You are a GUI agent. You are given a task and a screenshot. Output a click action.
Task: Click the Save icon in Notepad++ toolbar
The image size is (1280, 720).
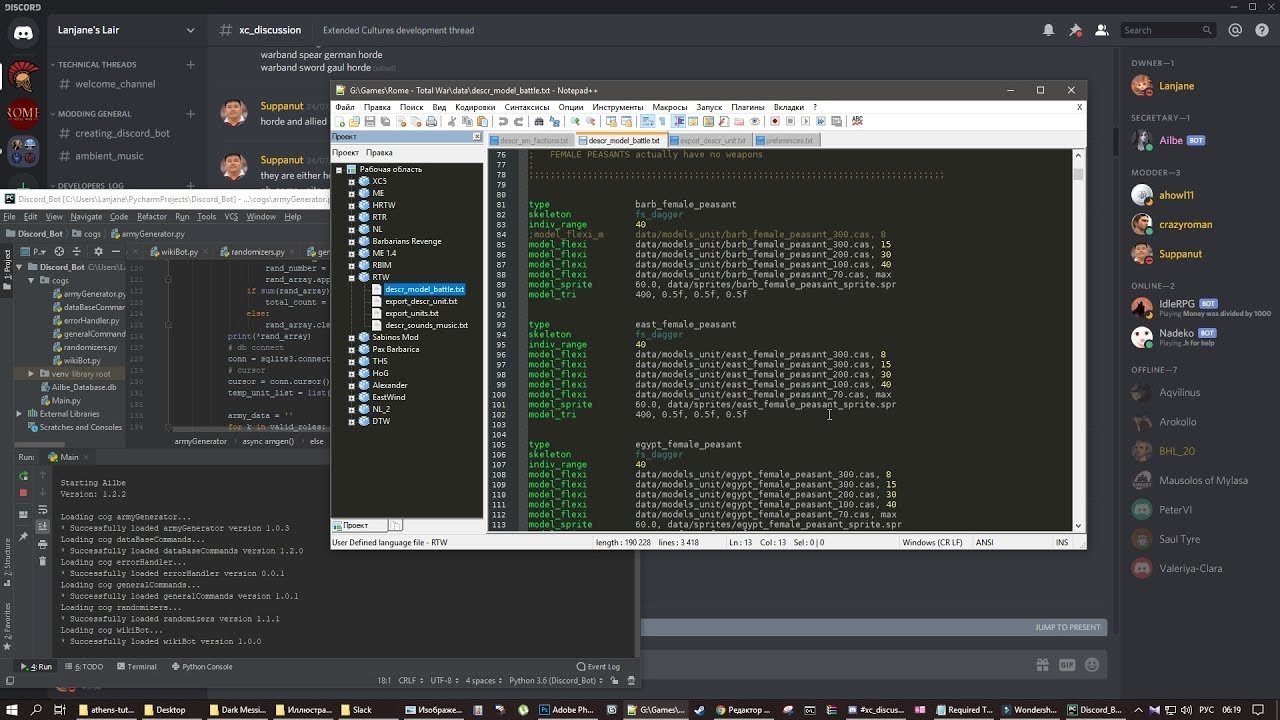pos(370,121)
